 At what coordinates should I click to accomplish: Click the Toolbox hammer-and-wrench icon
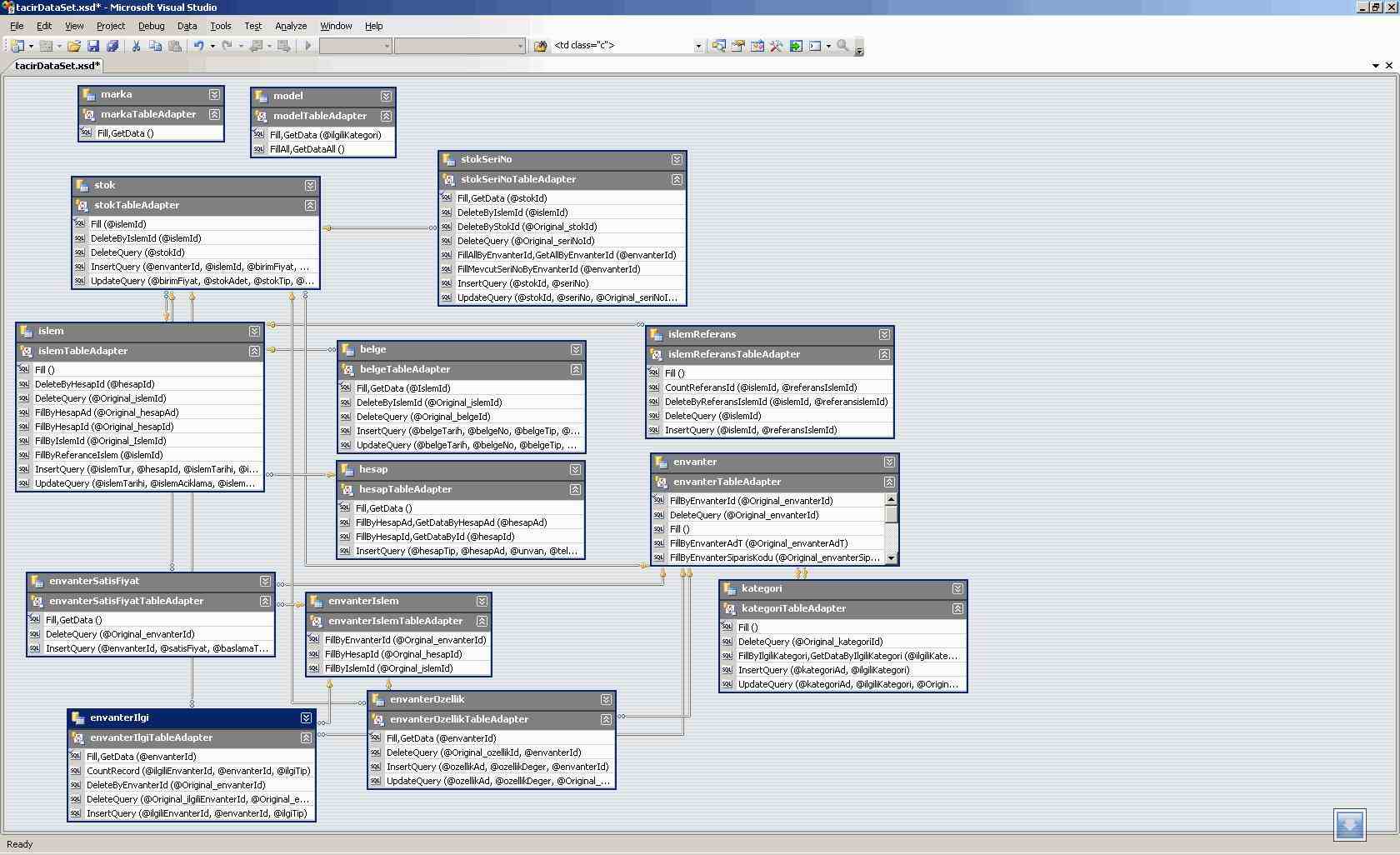776,46
